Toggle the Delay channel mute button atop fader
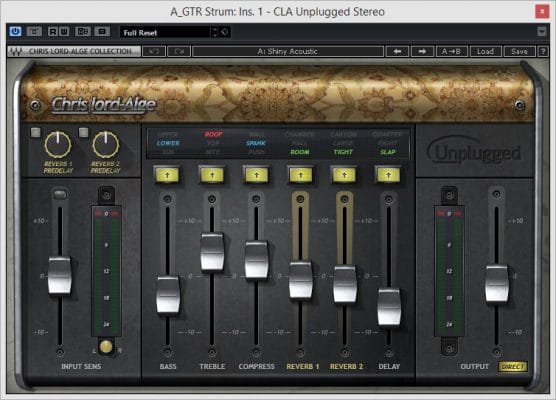This screenshot has height=400, width=556. (x=388, y=174)
